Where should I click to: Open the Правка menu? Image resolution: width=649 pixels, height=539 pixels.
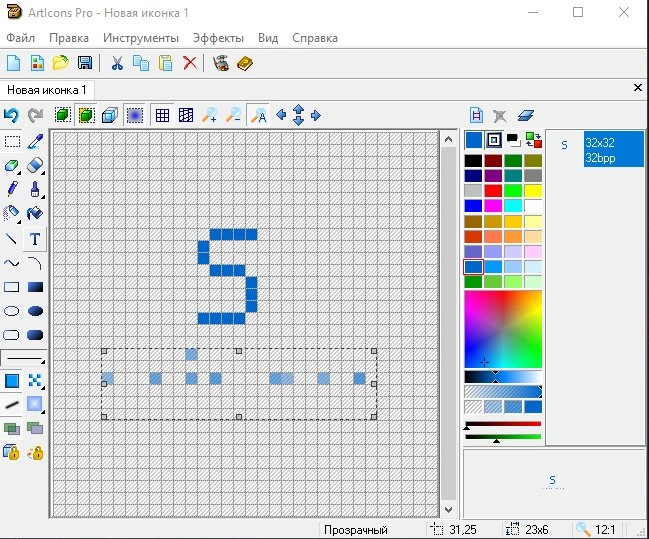coord(69,38)
